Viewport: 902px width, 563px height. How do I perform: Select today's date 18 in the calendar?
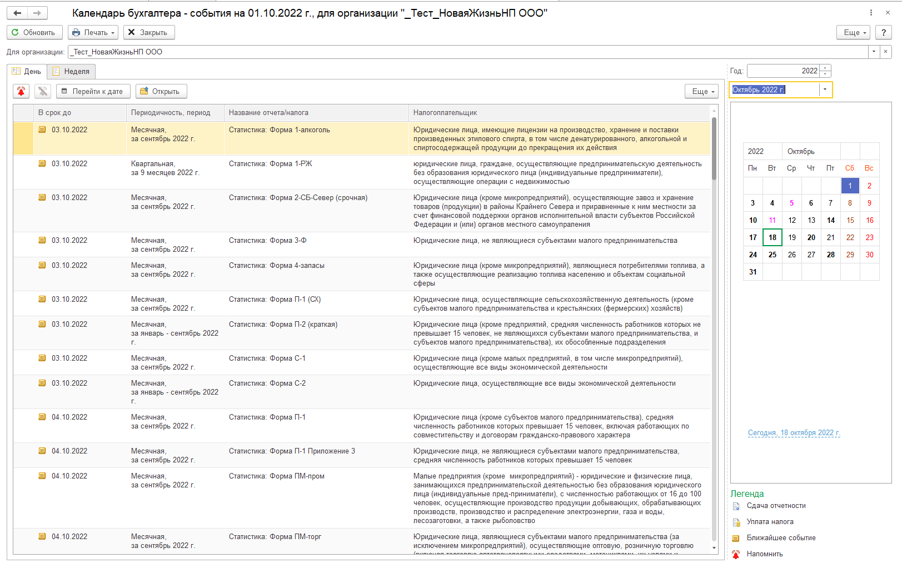pos(772,238)
